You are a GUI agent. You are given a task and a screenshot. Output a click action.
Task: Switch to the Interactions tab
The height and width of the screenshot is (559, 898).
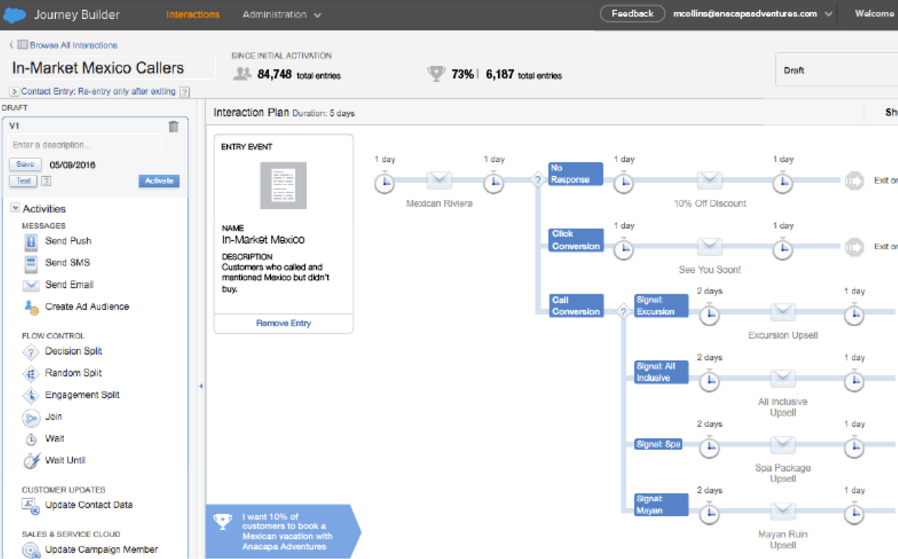192,14
